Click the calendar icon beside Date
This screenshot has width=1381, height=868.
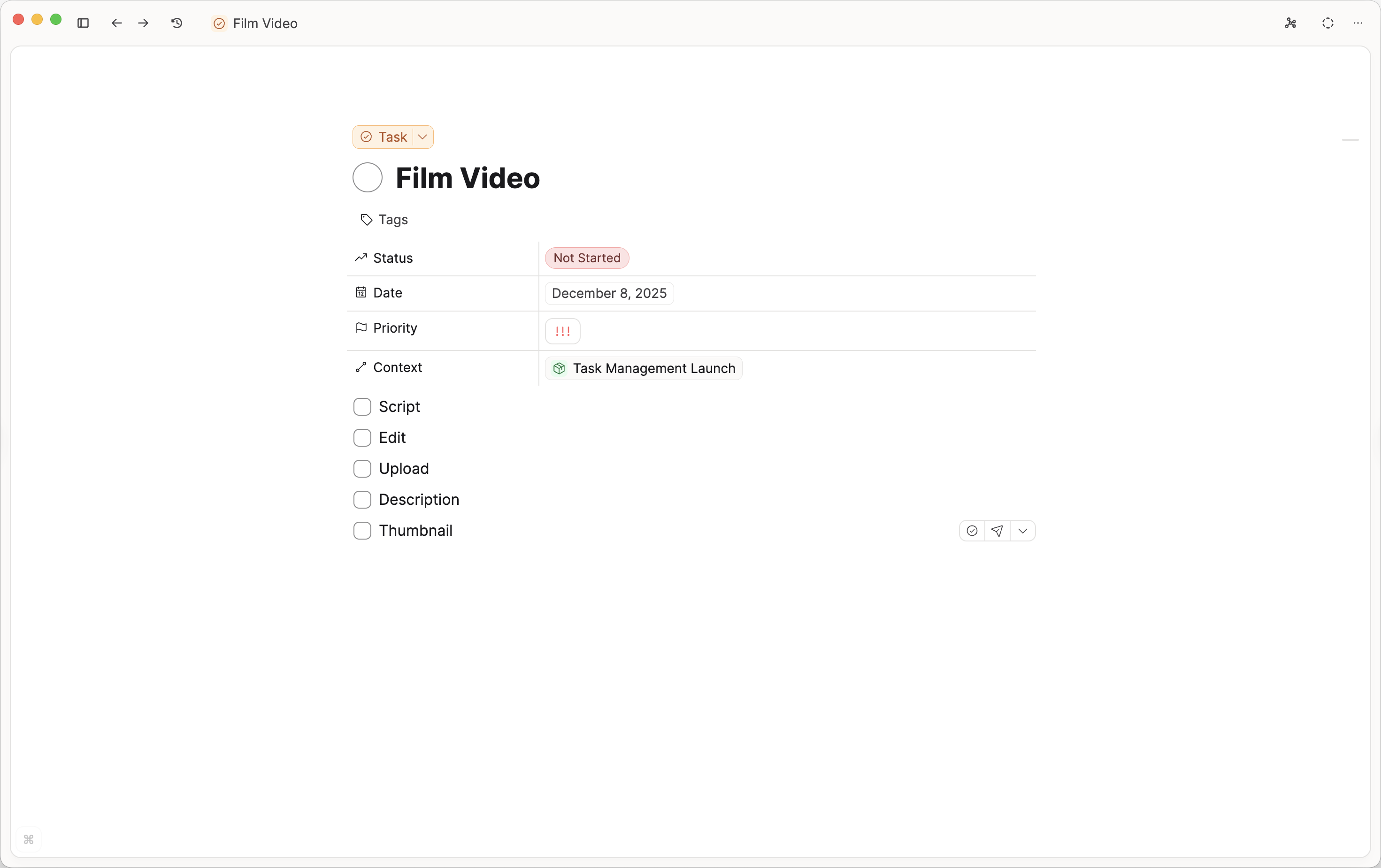click(360, 293)
